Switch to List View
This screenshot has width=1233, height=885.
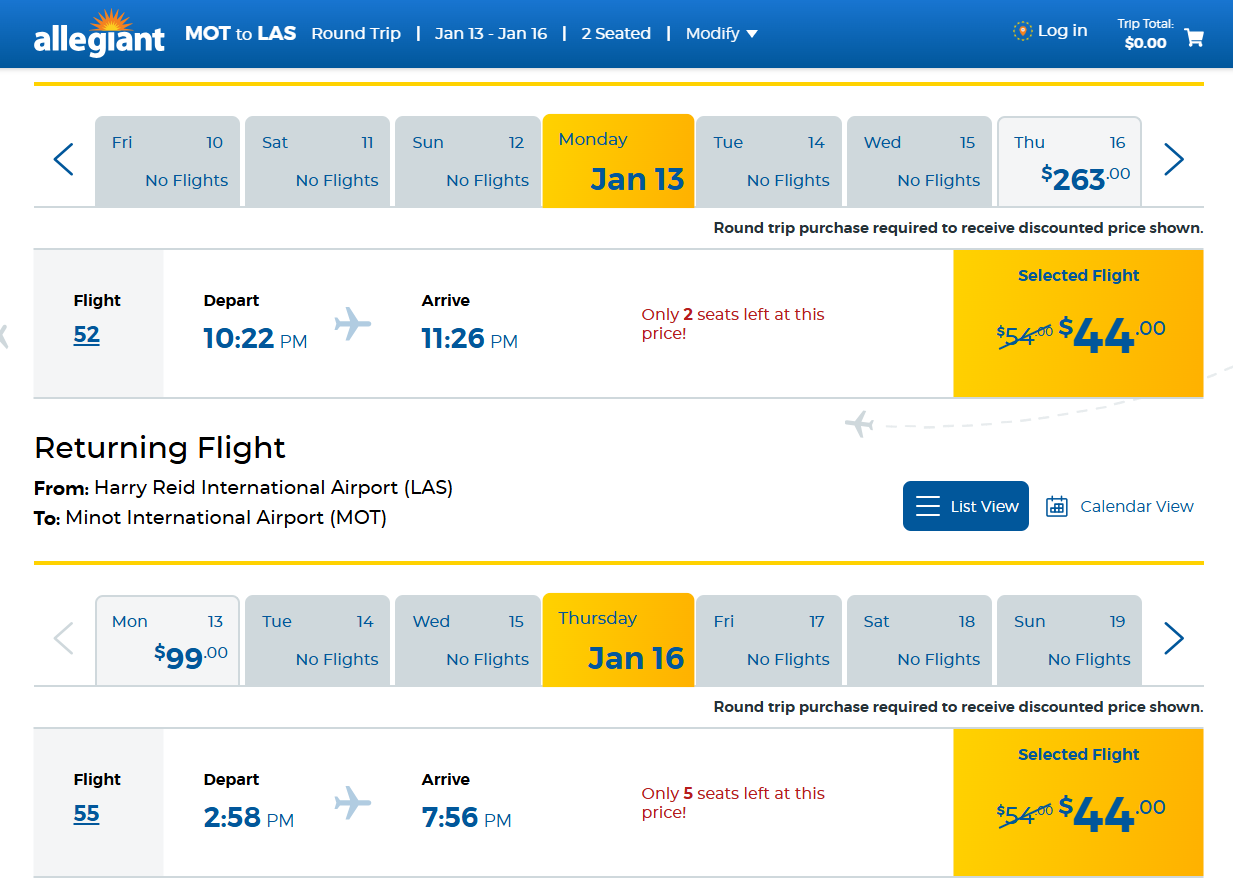coord(966,506)
